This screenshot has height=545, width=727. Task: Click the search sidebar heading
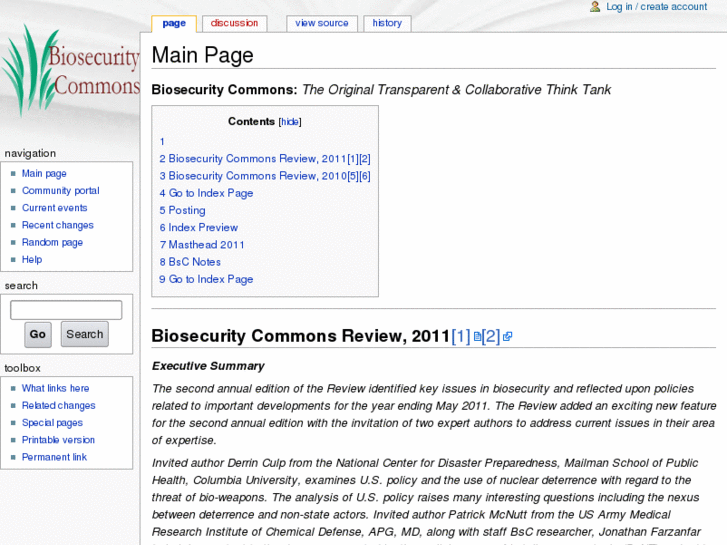tap(21, 286)
